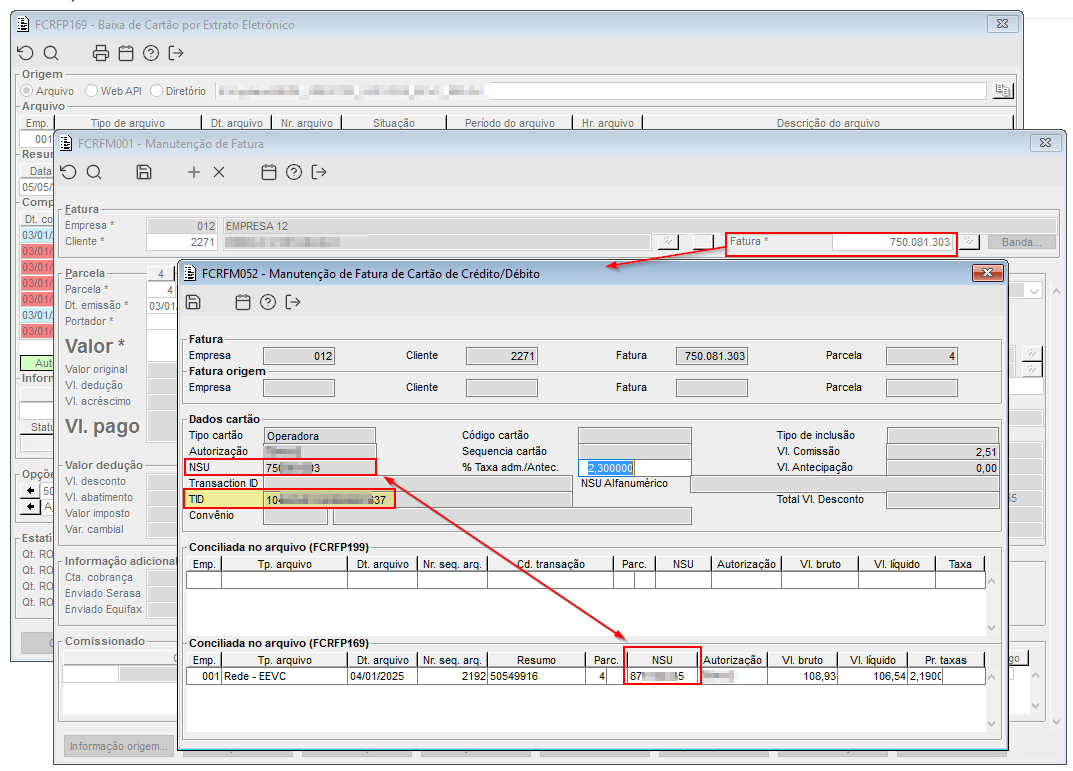1073x771 pixels.
Task: Open calendar icon in FCRFM052 toolbar
Action: coord(243,302)
